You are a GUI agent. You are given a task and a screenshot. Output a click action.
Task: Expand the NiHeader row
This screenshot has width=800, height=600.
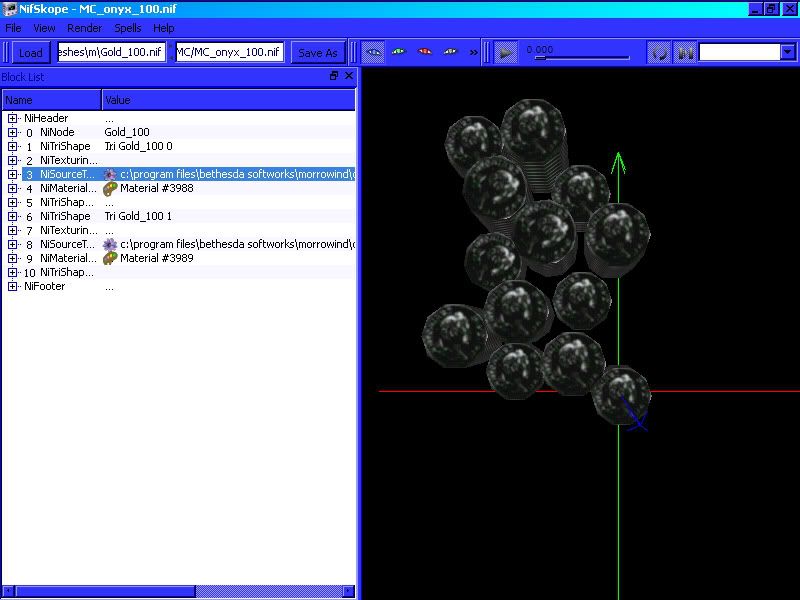[x=12, y=118]
